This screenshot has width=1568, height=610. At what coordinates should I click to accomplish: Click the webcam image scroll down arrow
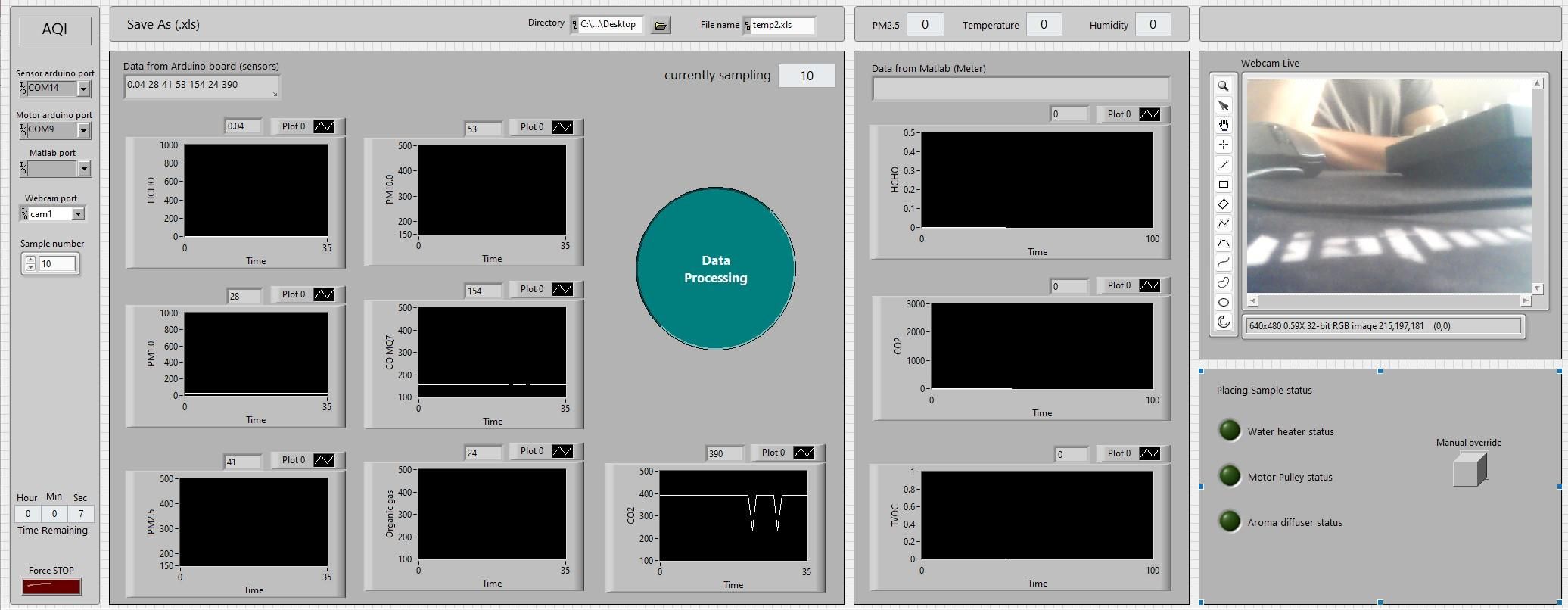pos(1537,288)
